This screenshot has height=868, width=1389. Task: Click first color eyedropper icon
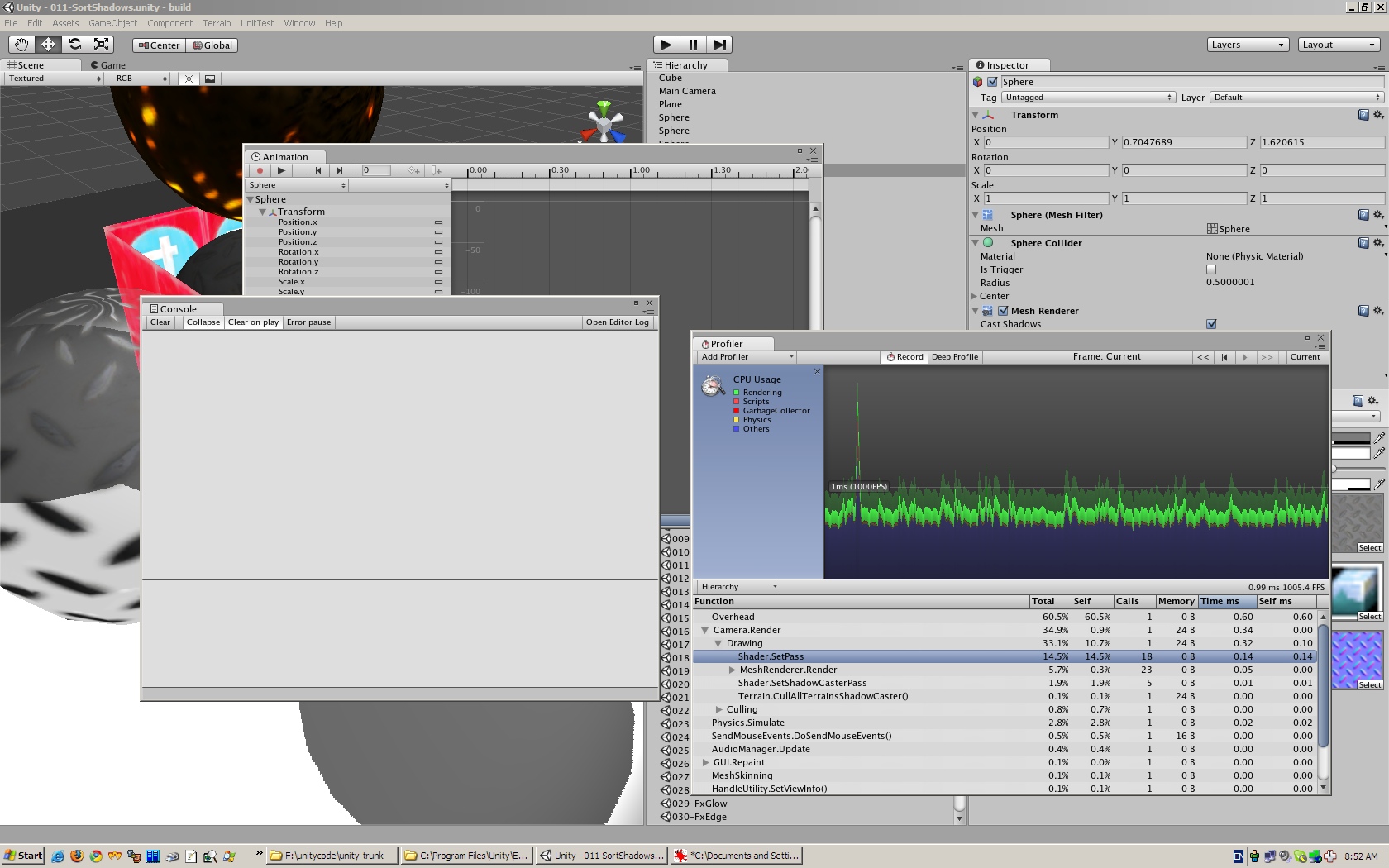point(1379,438)
